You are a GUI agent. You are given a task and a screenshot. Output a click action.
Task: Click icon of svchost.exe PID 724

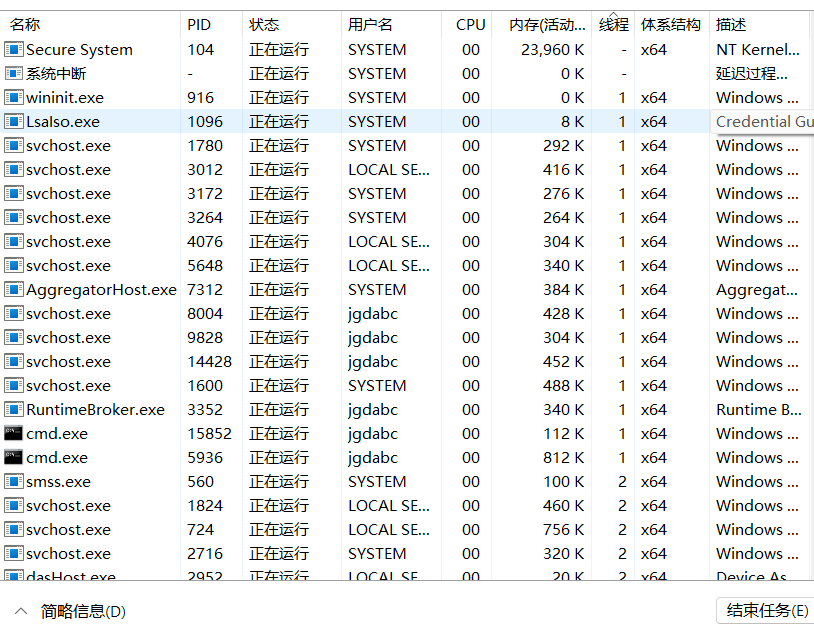(x=13, y=530)
